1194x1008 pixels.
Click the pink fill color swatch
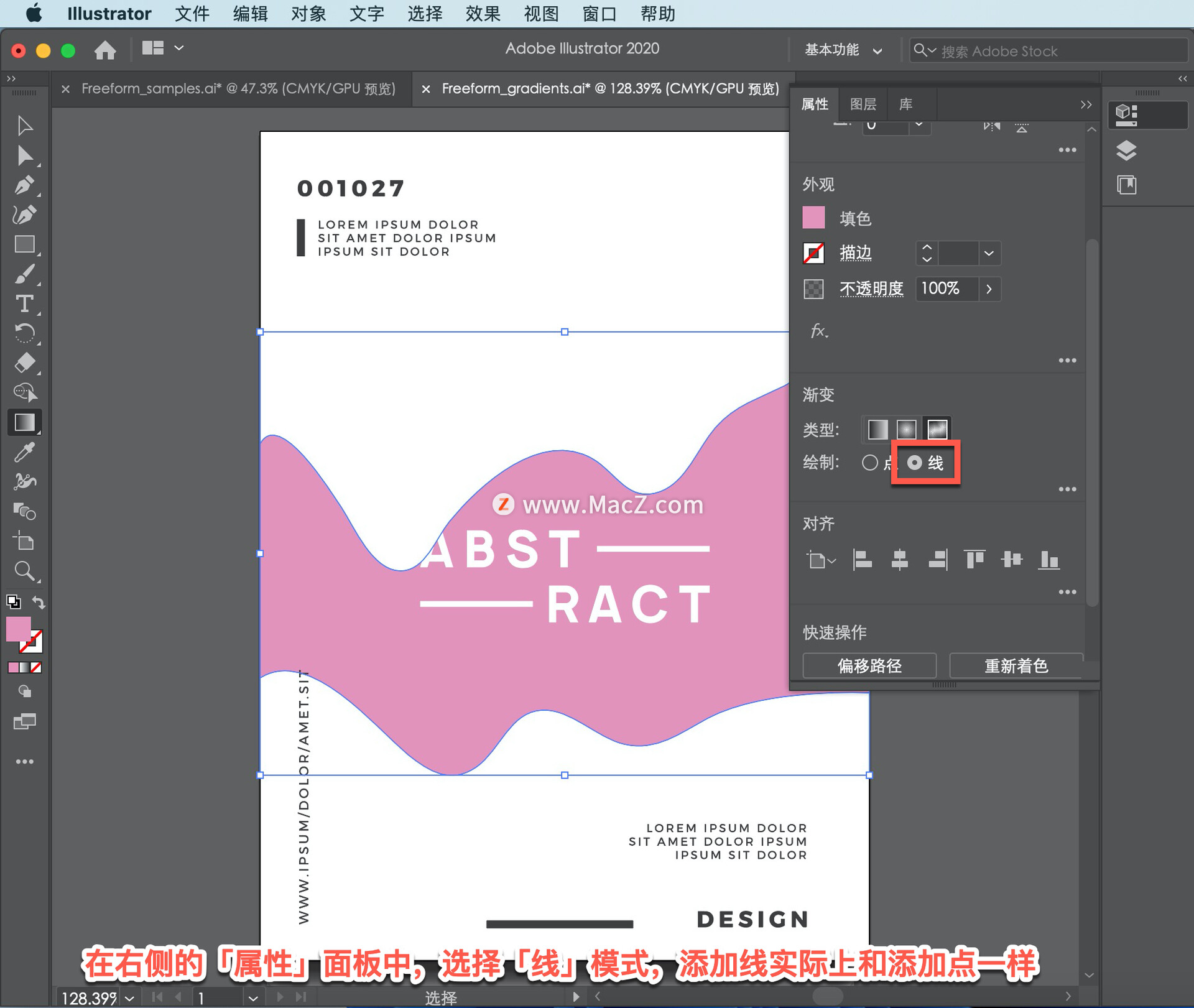tap(813, 218)
